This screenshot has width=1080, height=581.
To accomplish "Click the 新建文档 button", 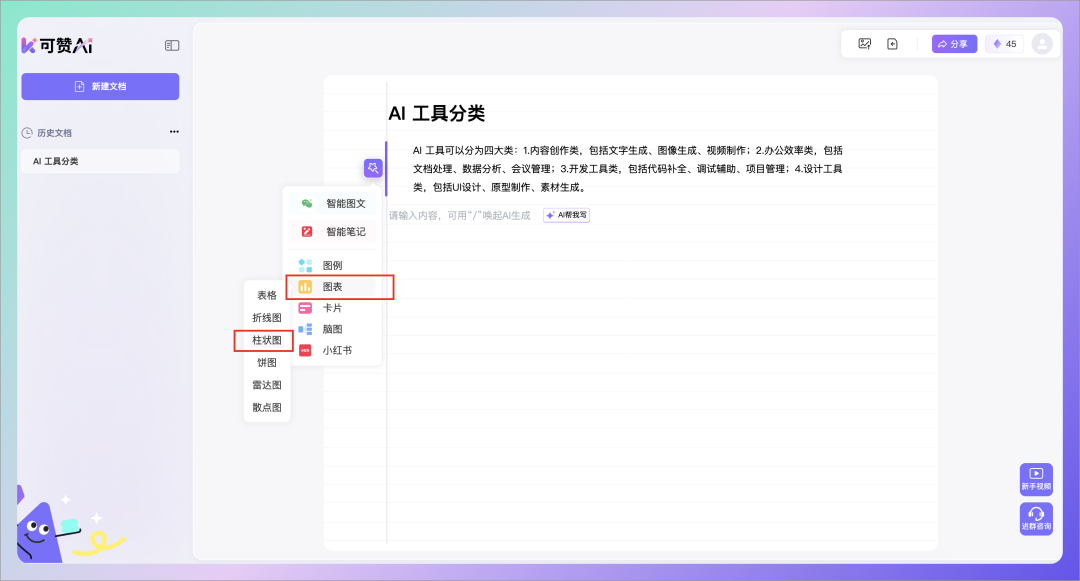I will pyautogui.click(x=101, y=86).
